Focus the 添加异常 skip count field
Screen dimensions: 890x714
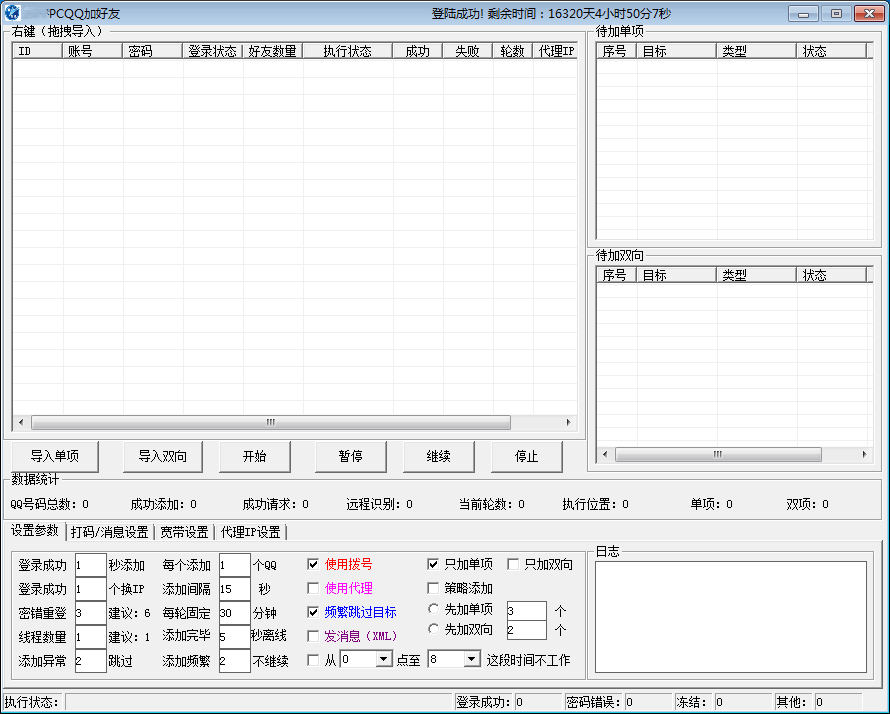(90, 661)
